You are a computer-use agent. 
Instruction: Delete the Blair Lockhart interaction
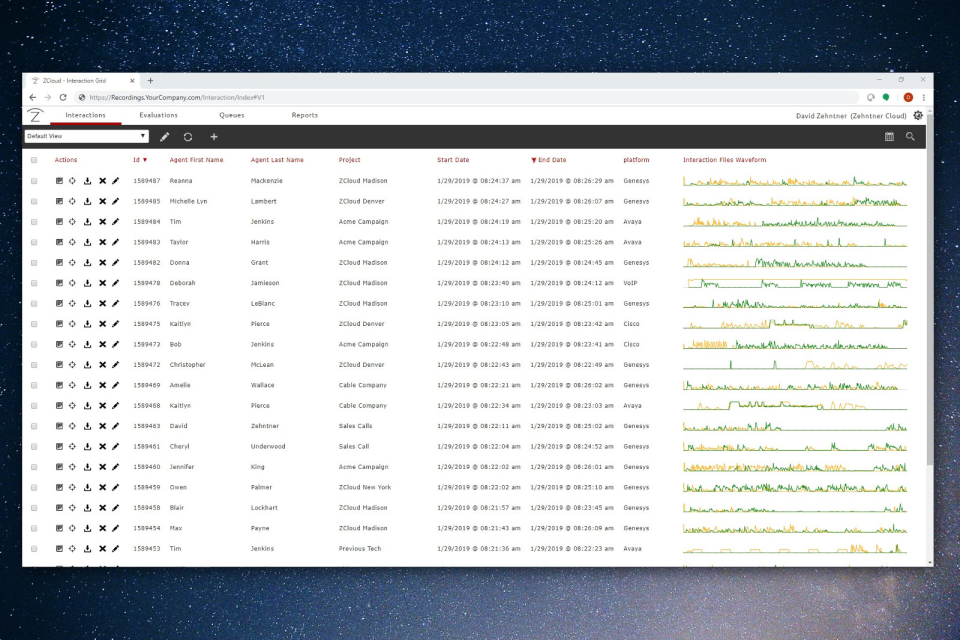[102, 508]
